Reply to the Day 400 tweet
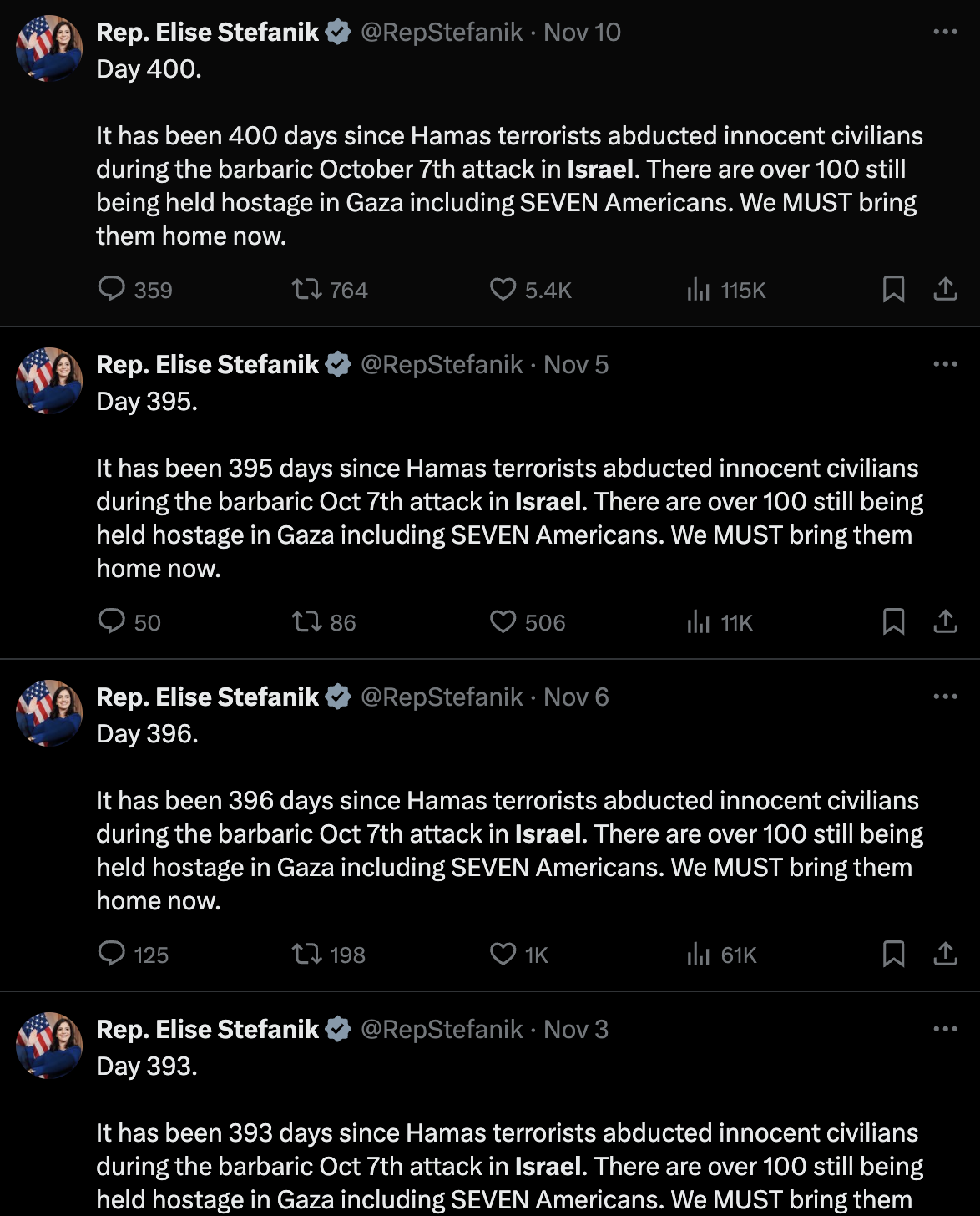 pos(112,289)
